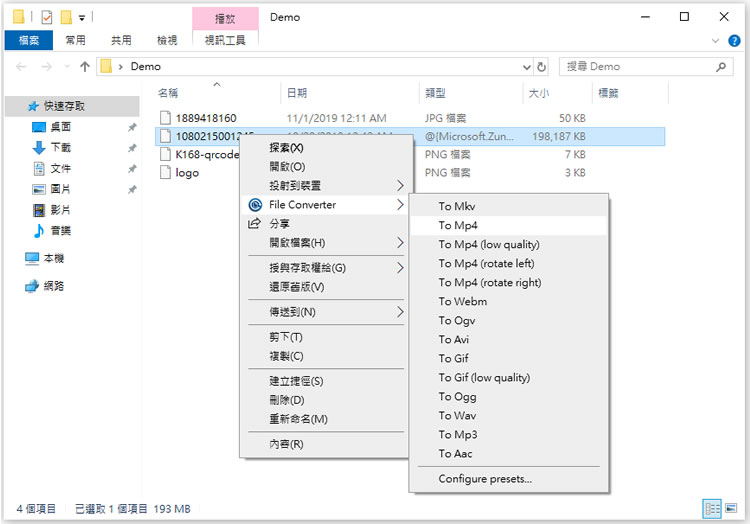The image size is (750, 524).
Task: Open 影片 folder in sidebar
Action: (61, 210)
